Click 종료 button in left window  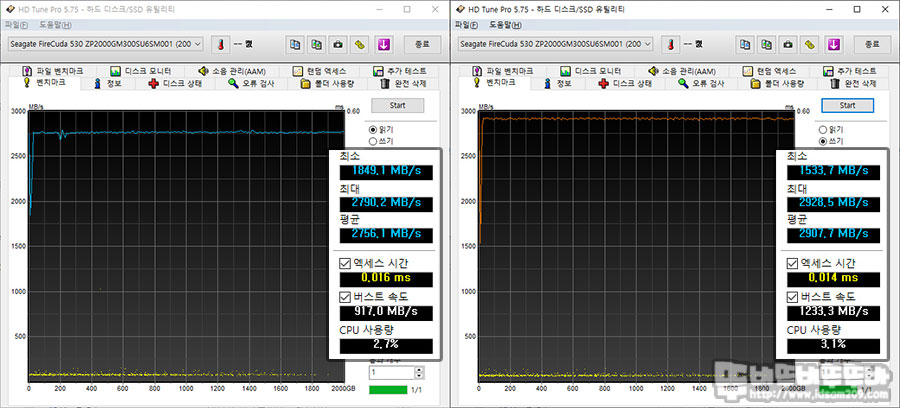tap(422, 44)
